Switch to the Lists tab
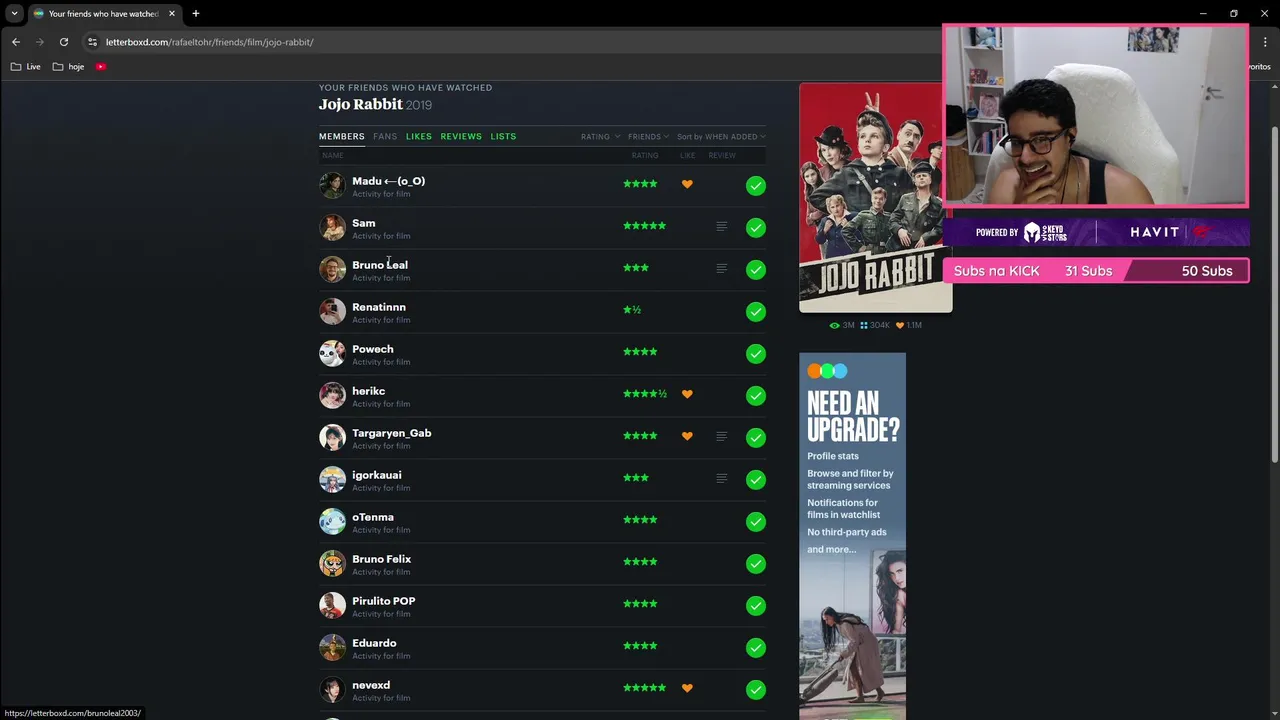This screenshot has height=720, width=1280. (x=503, y=136)
